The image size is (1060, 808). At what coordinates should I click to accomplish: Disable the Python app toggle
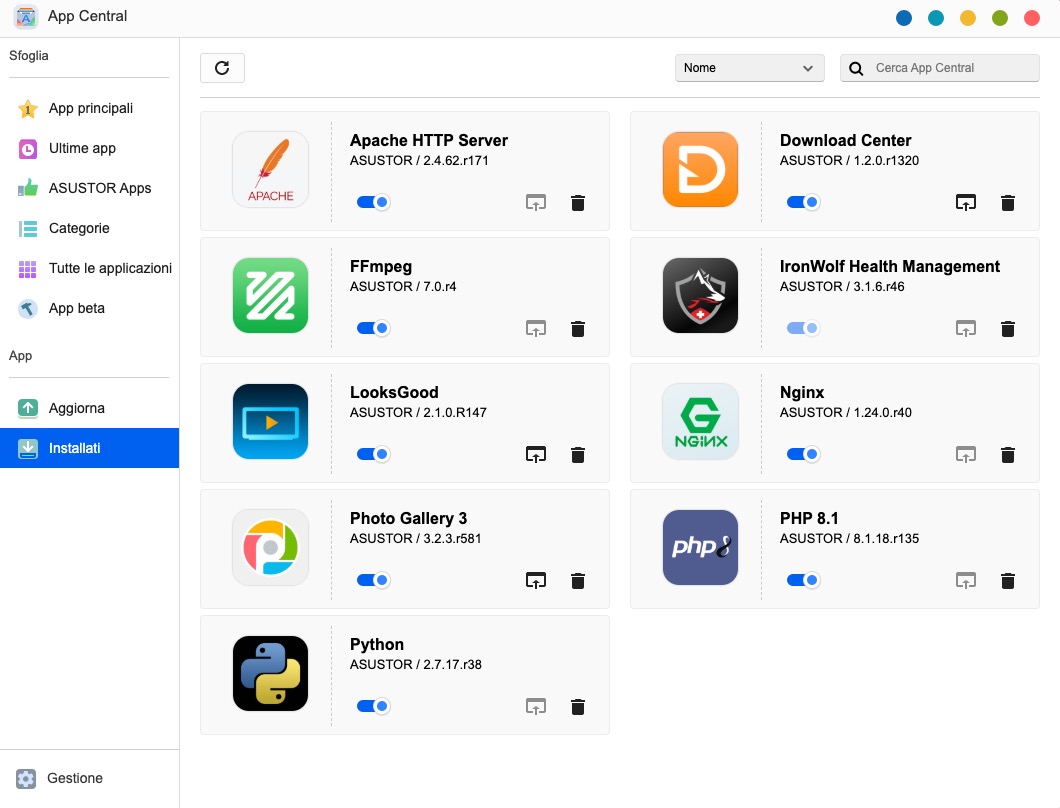pos(373,706)
